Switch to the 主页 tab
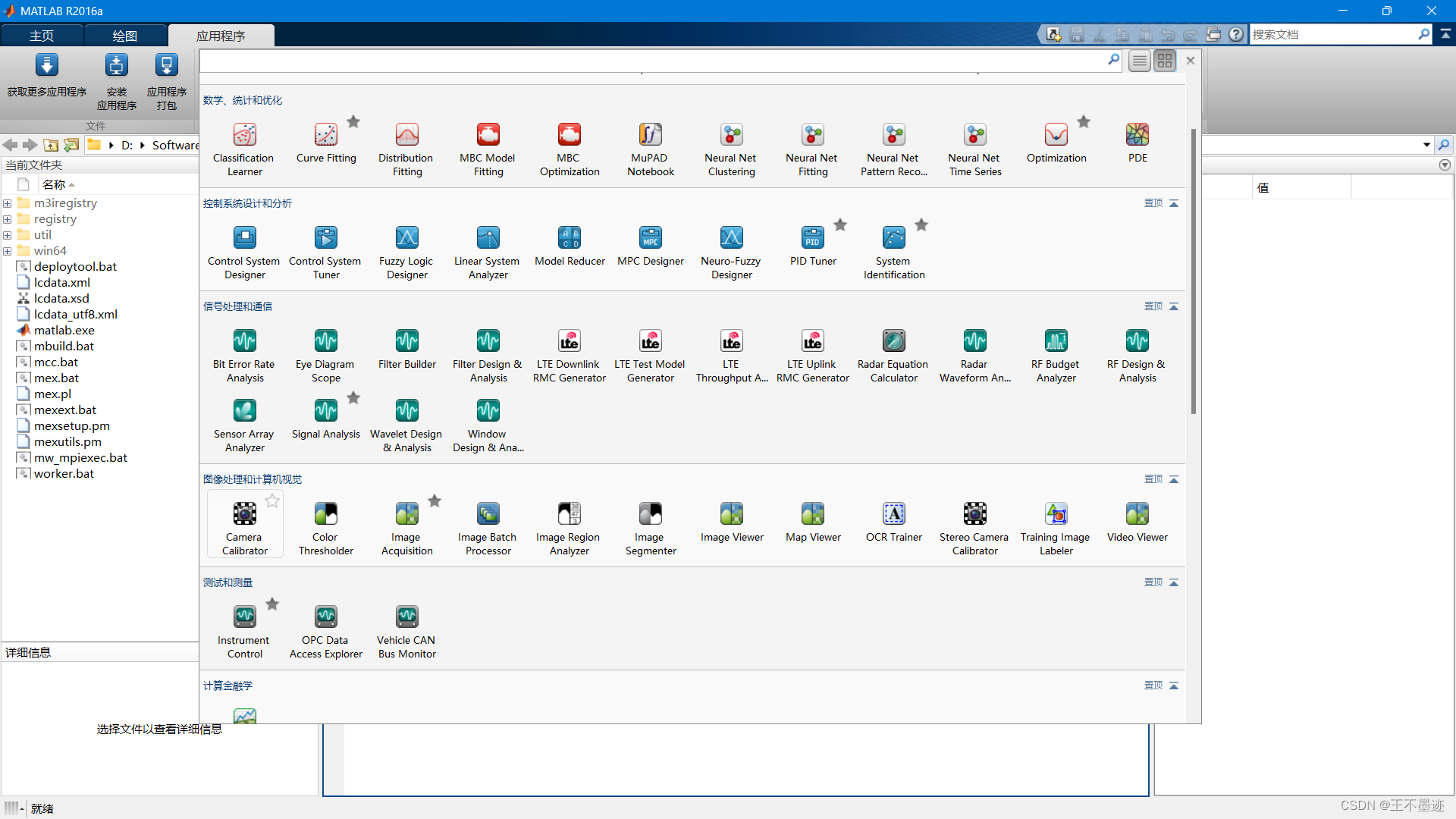 [x=42, y=36]
